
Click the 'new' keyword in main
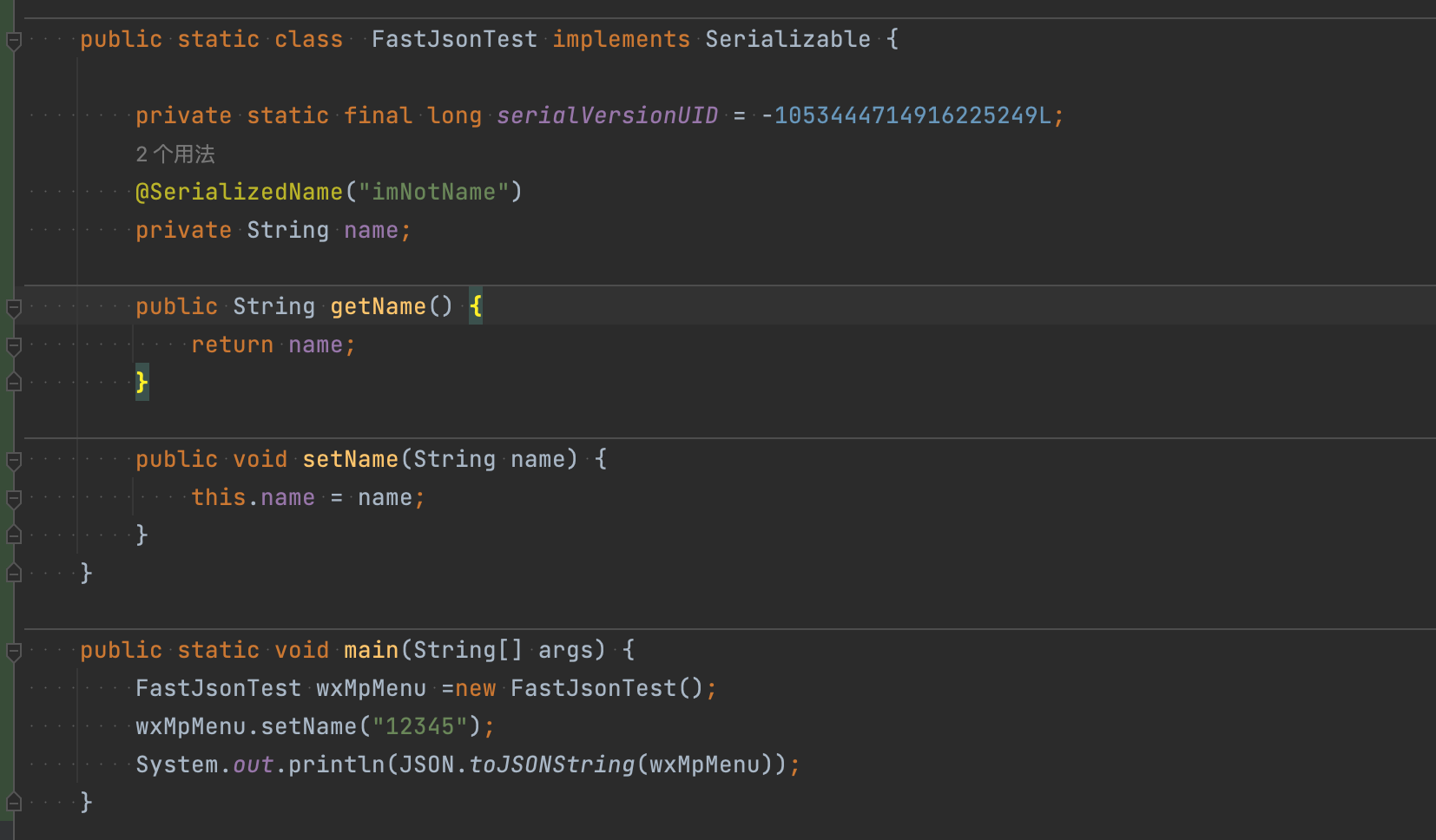click(x=475, y=688)
